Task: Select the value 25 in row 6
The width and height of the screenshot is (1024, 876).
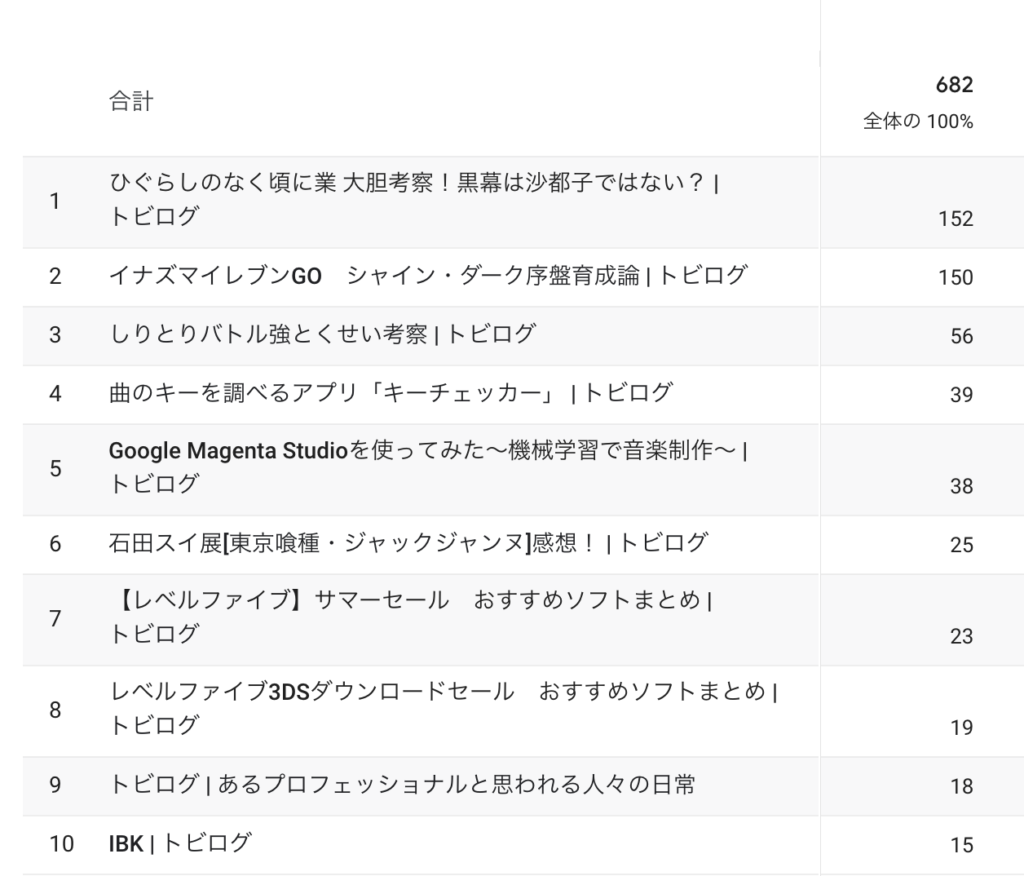Action: 961,545
